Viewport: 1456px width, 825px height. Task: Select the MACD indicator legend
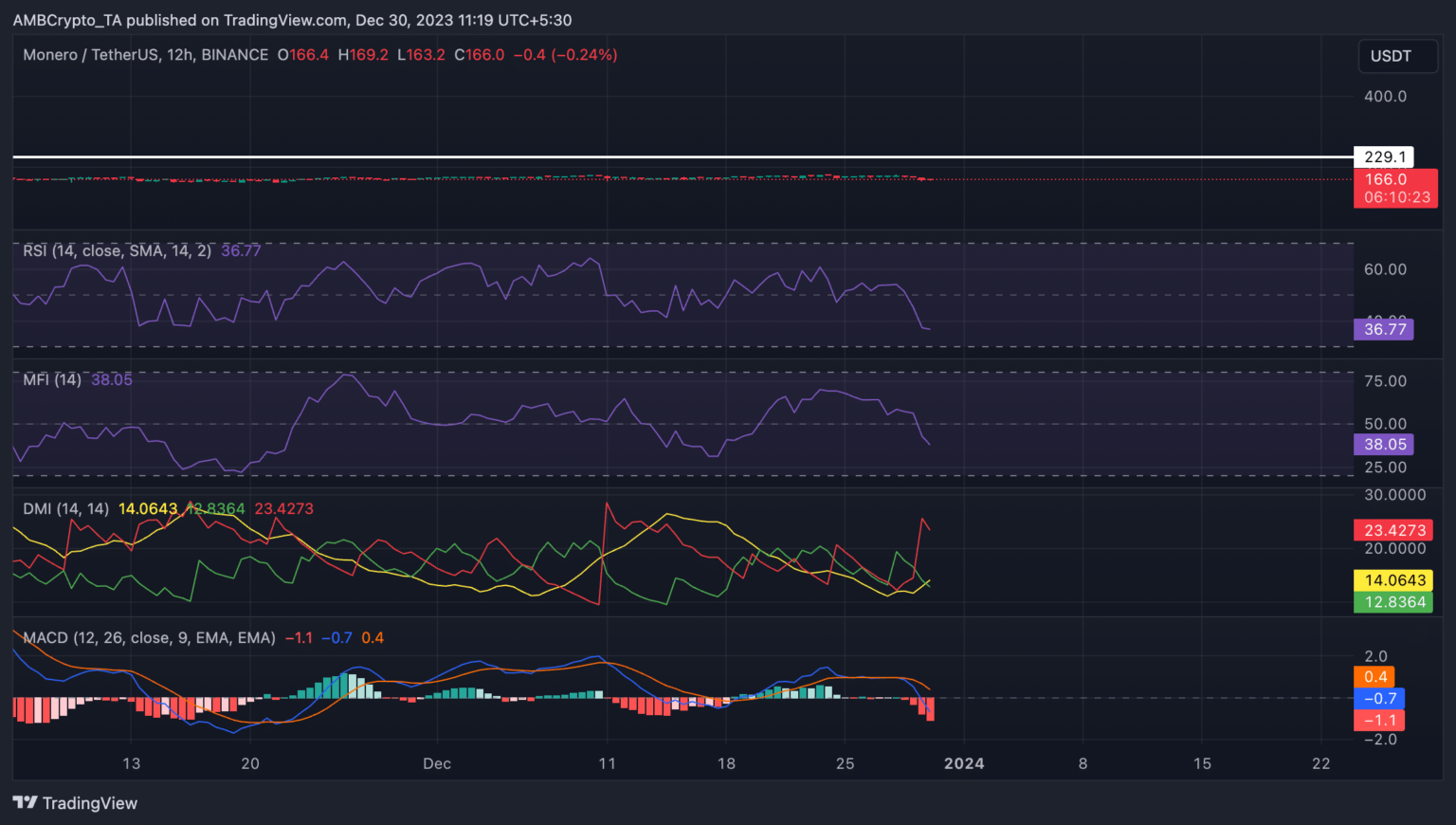click(x=149, y=637)
